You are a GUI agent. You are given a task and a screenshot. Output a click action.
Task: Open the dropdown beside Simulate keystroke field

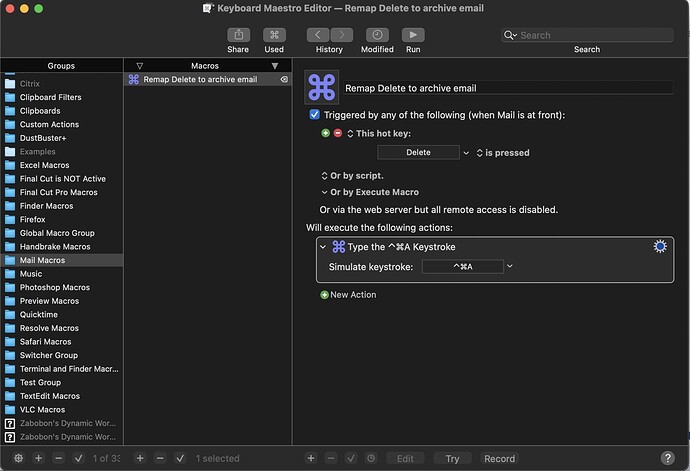pos(510,266)
